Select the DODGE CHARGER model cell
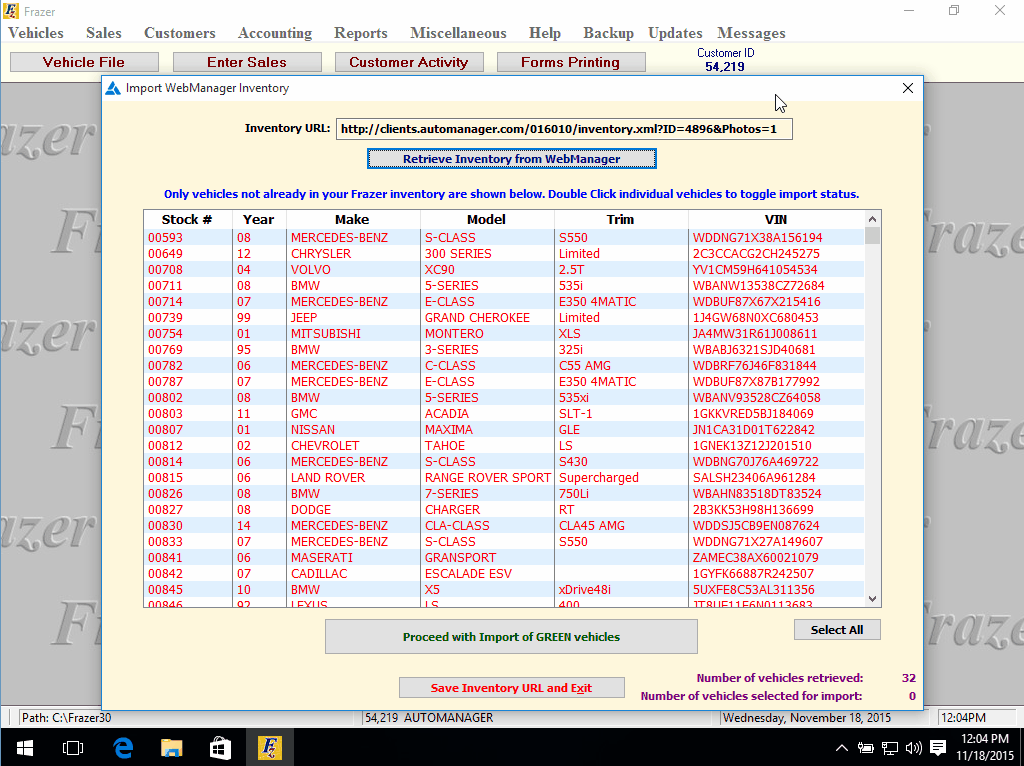This screenshot has height=766, width=1024. point(487,510)
